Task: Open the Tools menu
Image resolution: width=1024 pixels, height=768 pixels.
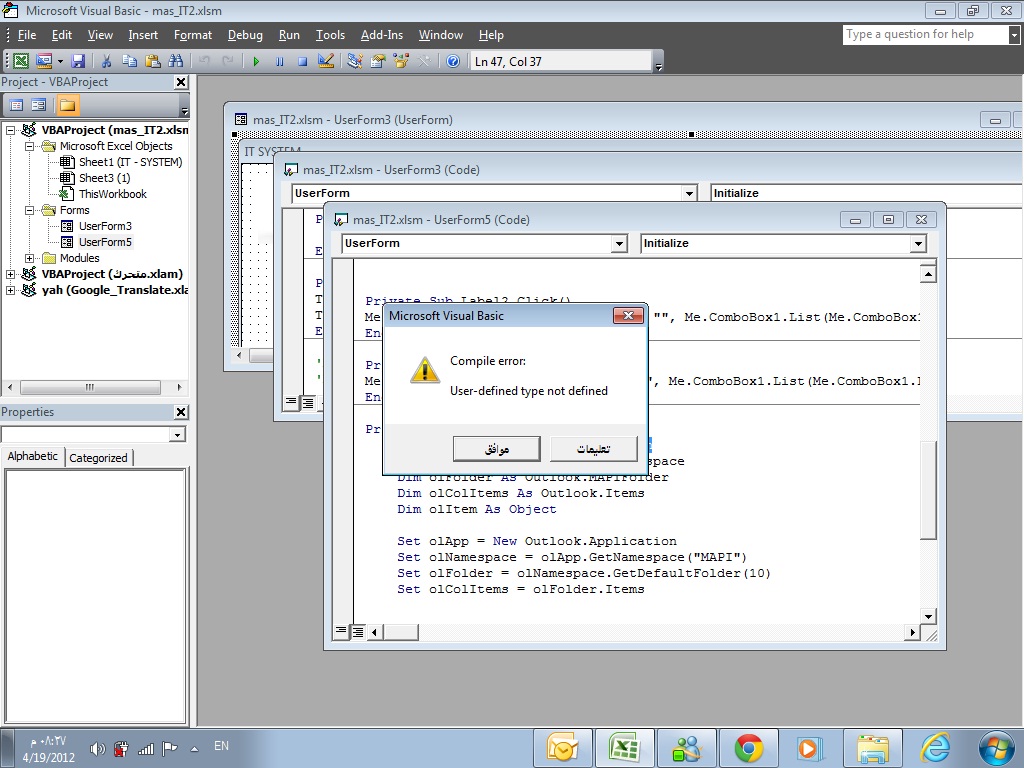Action: click(x=330, y=35)
